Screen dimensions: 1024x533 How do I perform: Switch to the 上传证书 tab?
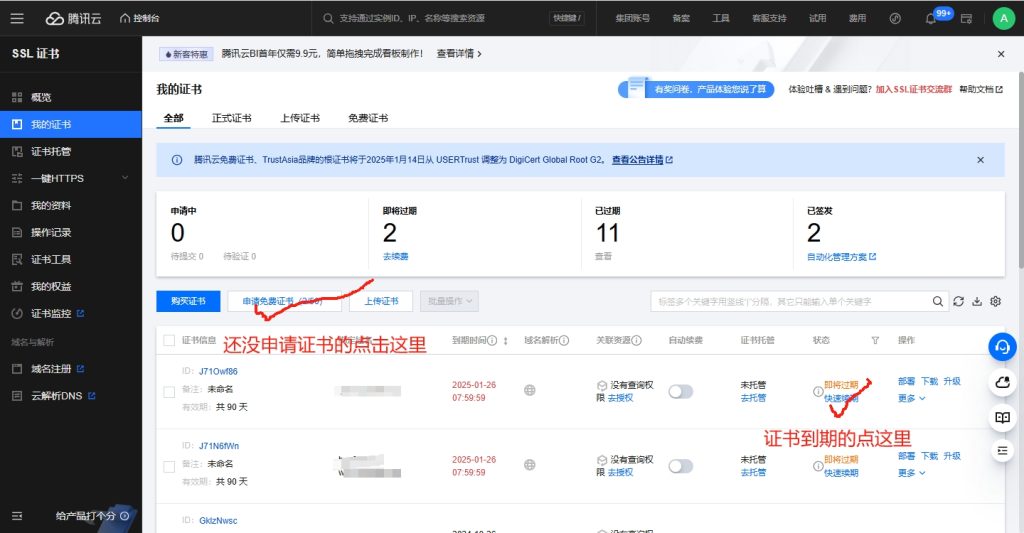(300, 118)
